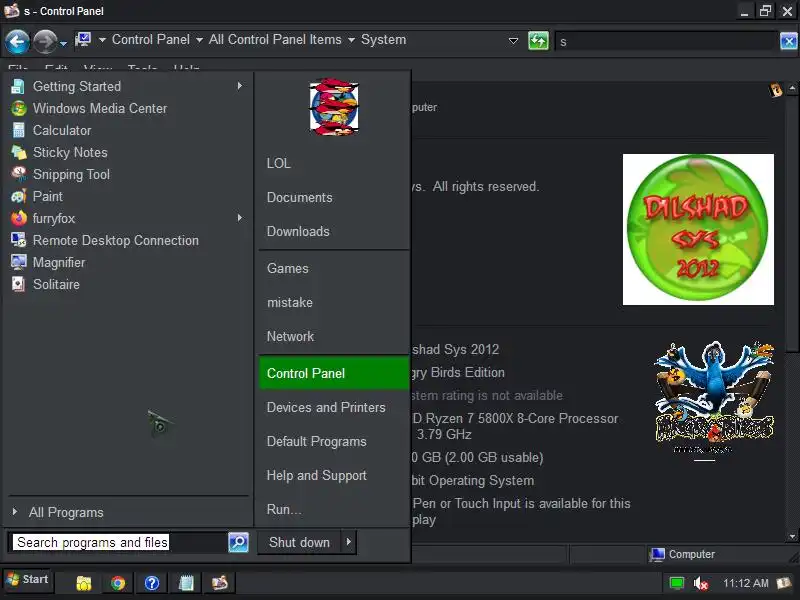
Task: Open Help and Support
Action: [334, 476]
